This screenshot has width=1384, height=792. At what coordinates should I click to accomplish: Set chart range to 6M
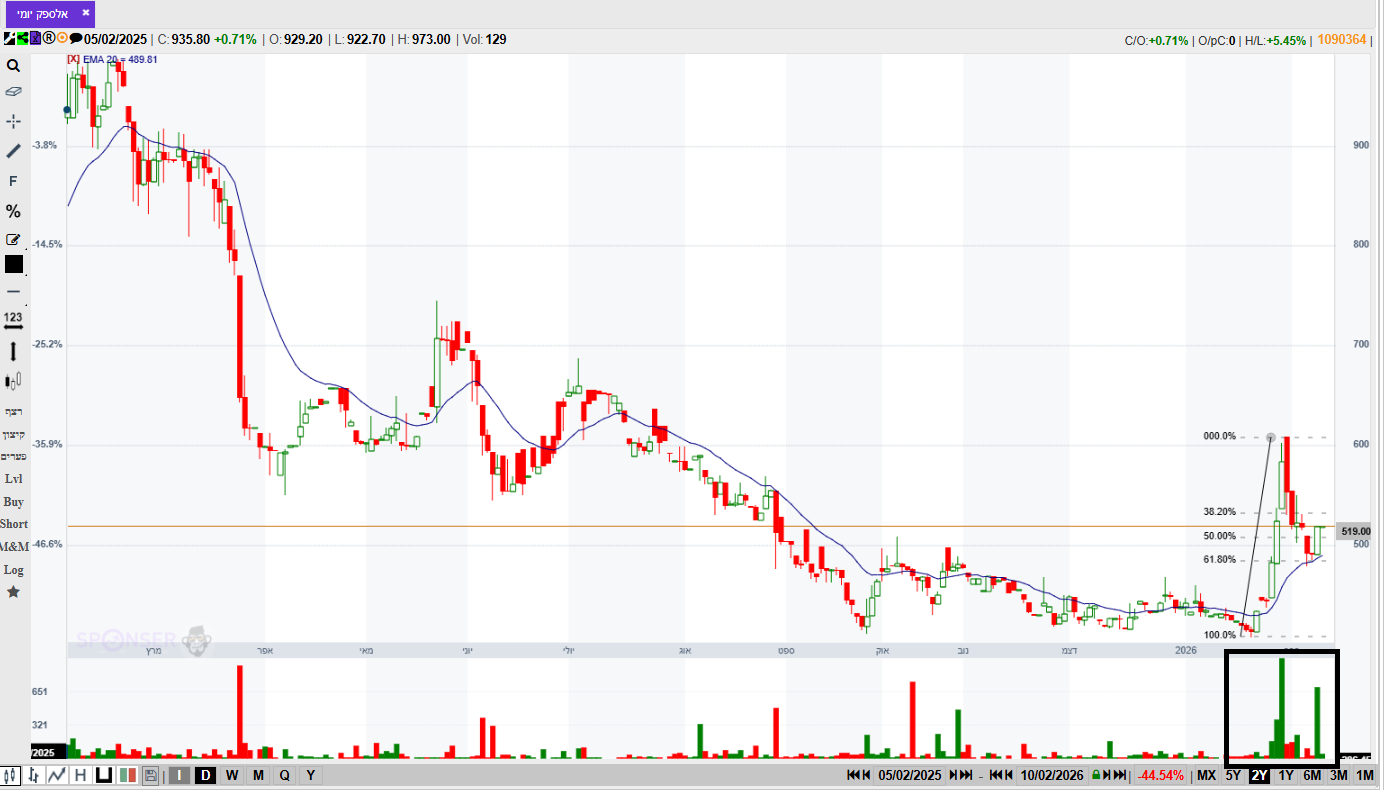(x=1312, y=775)
